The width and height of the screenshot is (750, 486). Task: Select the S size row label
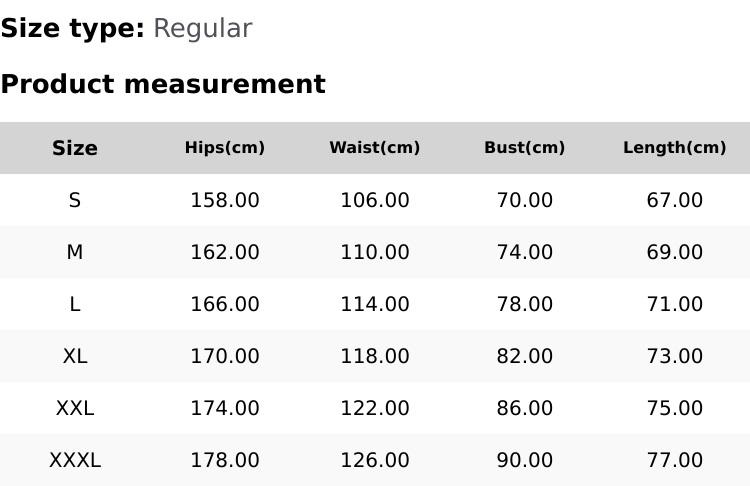pos(75,200)
